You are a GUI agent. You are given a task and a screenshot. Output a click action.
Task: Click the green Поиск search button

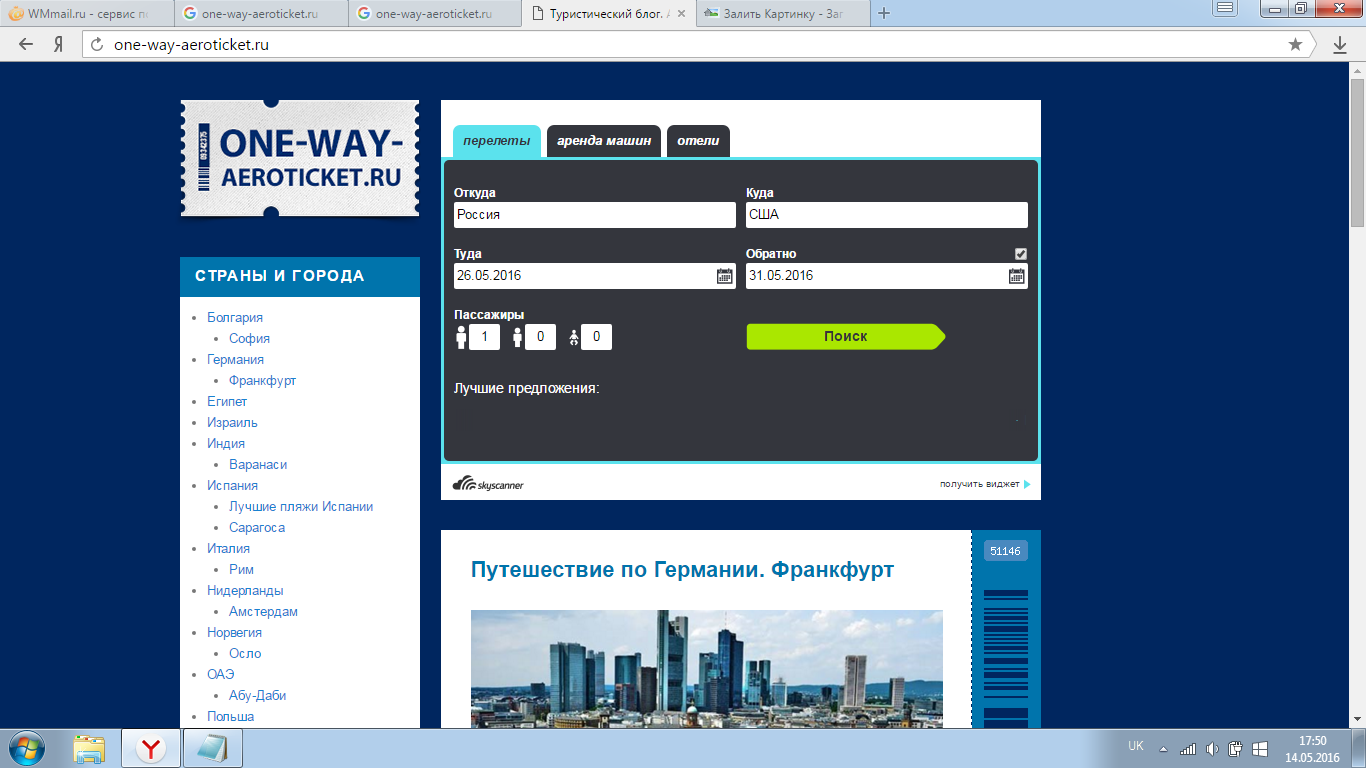coord(845,337)
